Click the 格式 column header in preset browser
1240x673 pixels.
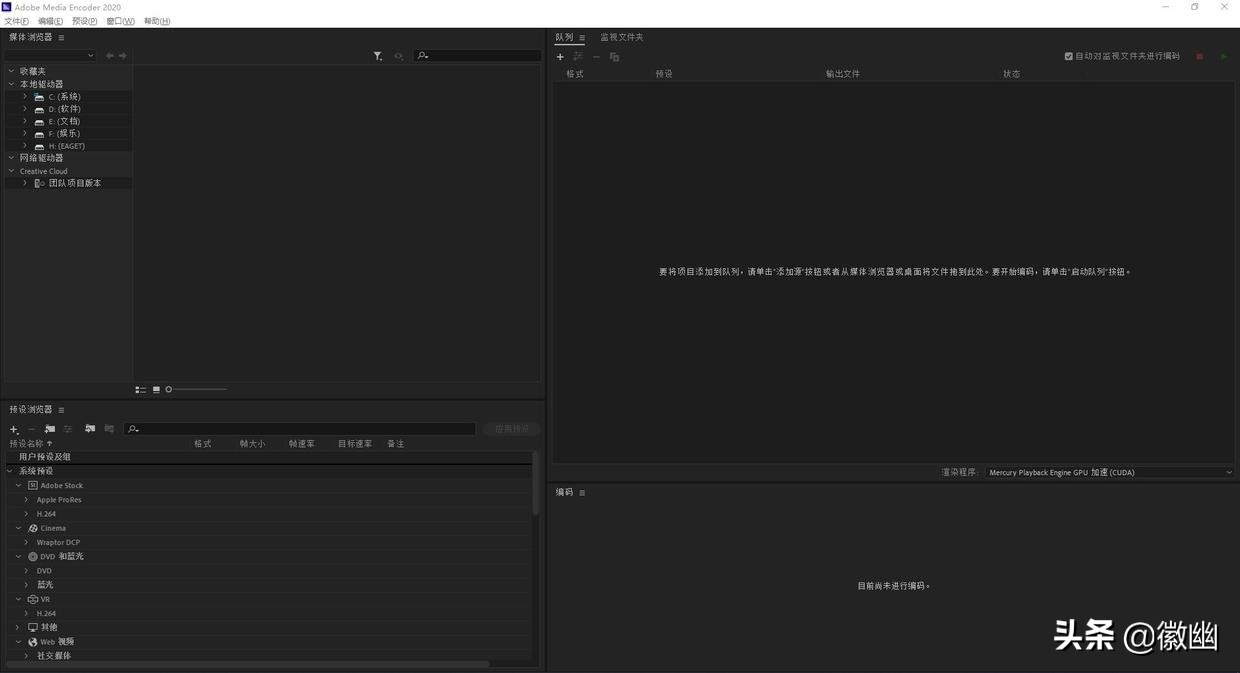(x=203, y=444)
